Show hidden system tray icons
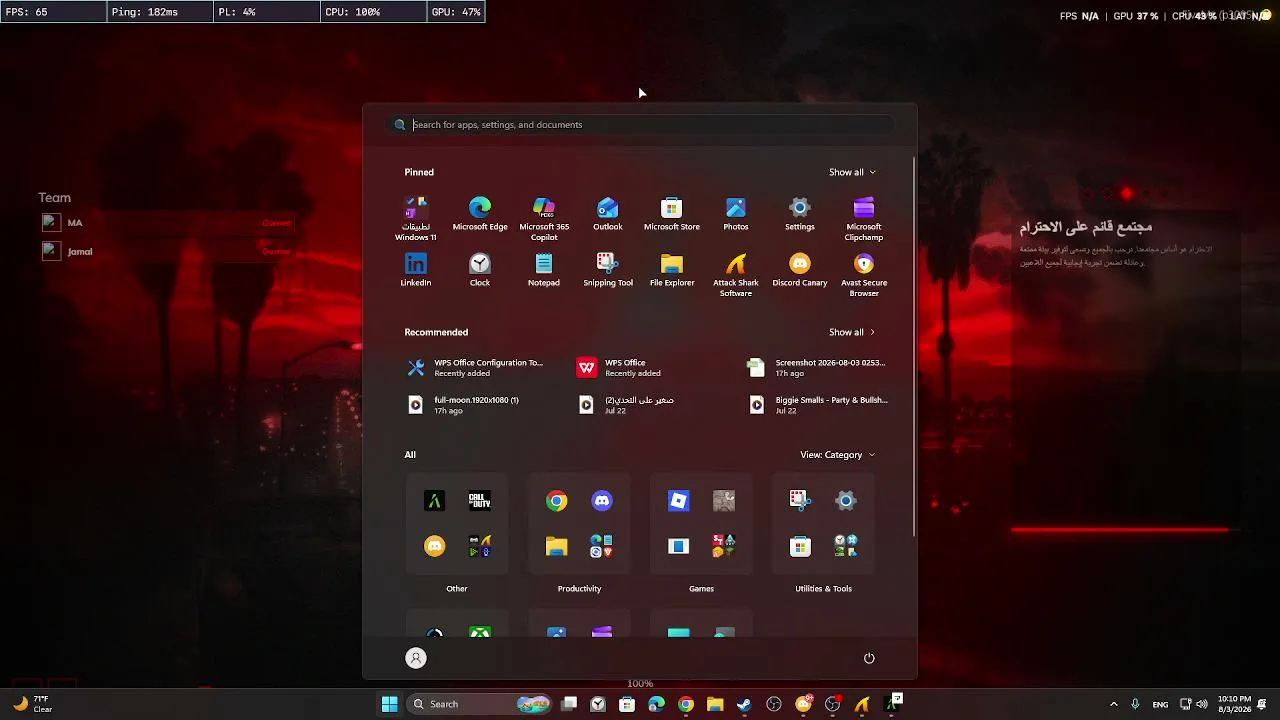1280x720 pixels. tap(1114, 704)
